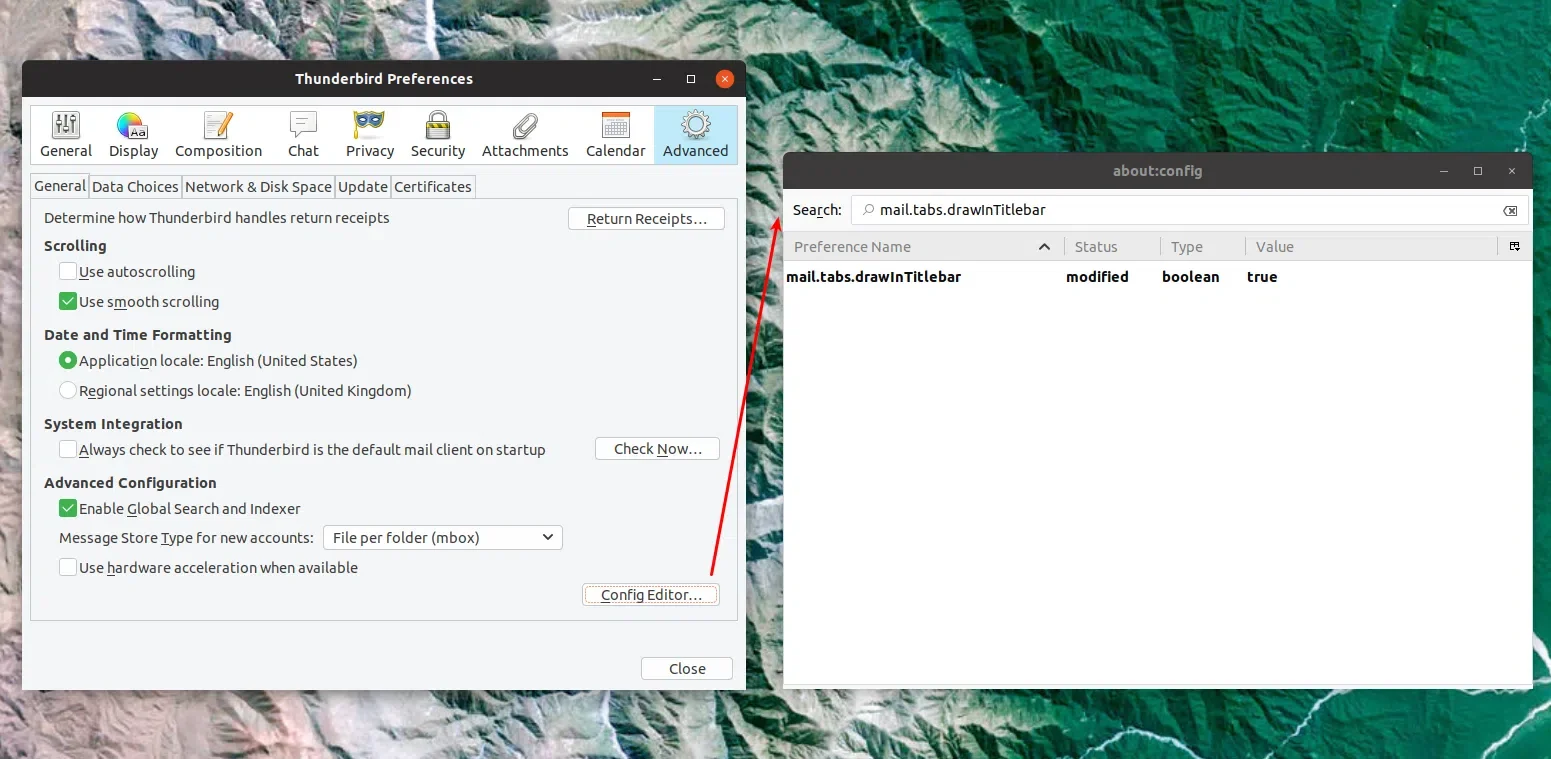Close the Thunderbird Preferences dialog via Close button
Screen dimensions: 1551x759
click(687, 669)
